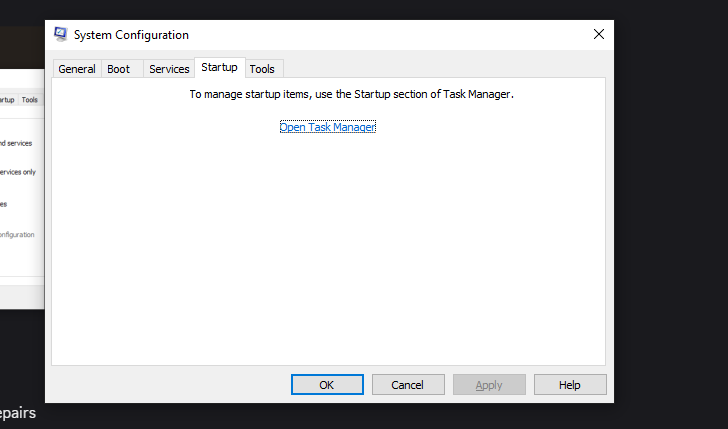This screenshot has height=429, width=728.
Task: Click the cut-off "nd services" label in the background
Action: click(16, 143)
